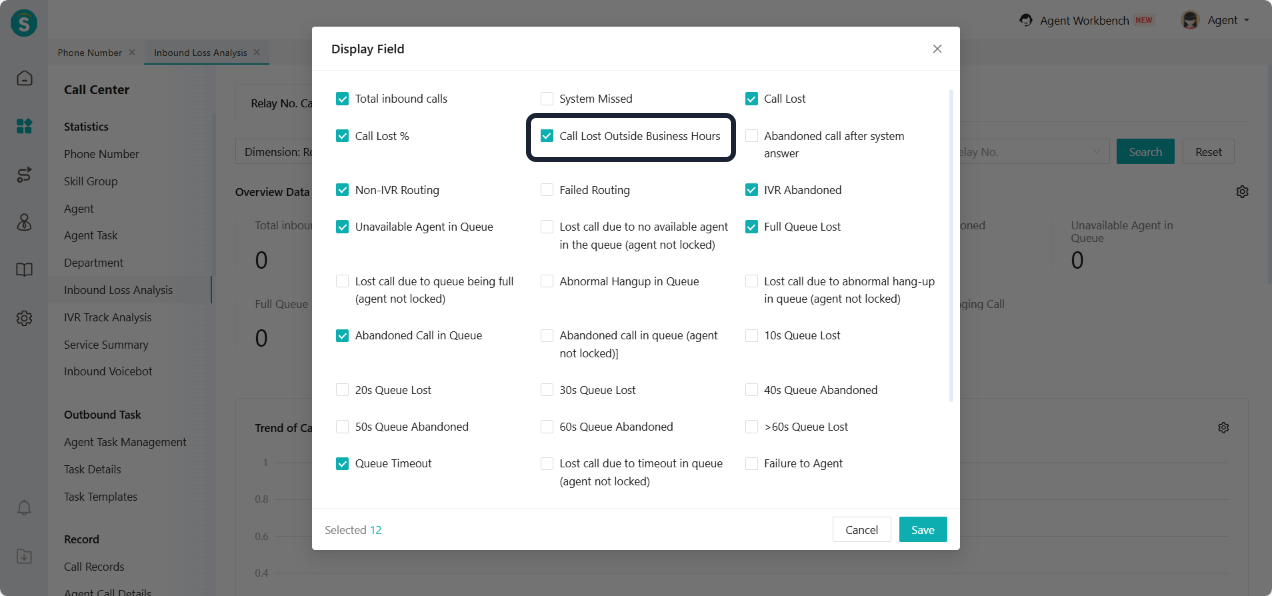Switch to the Phone Number tab
Viewport: 1272px width, 596px height.
[x=90, y=53]
